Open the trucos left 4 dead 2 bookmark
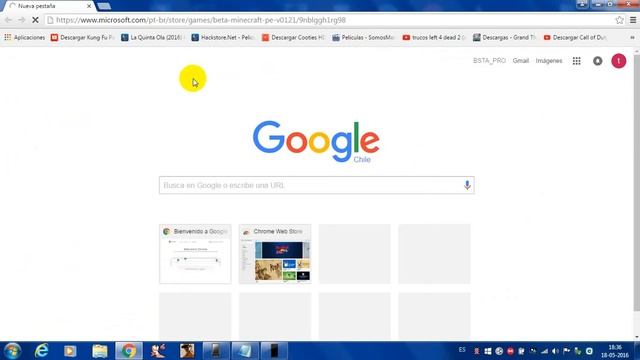Screen dimensions: 640x360 [x=434, y=38]
